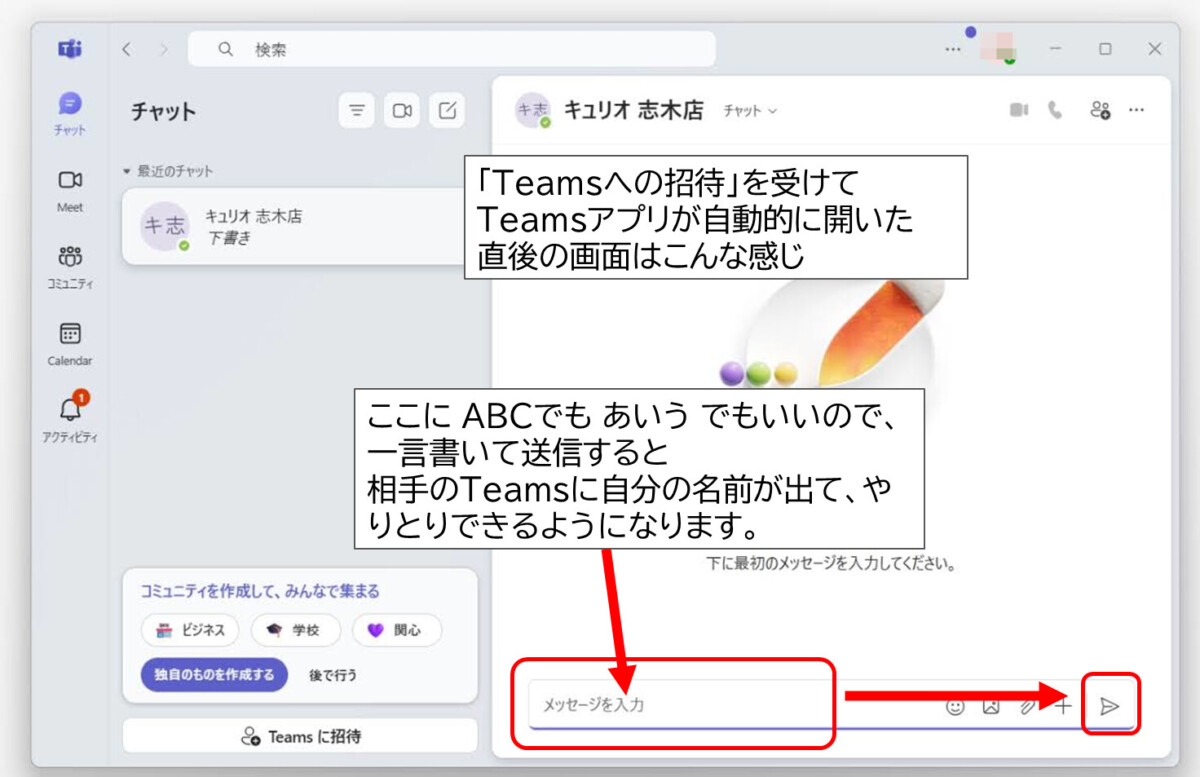The height and width of the screenshot is (777, 1200).
Task: Click 後で行う link
Action: [x=333, y=675]
